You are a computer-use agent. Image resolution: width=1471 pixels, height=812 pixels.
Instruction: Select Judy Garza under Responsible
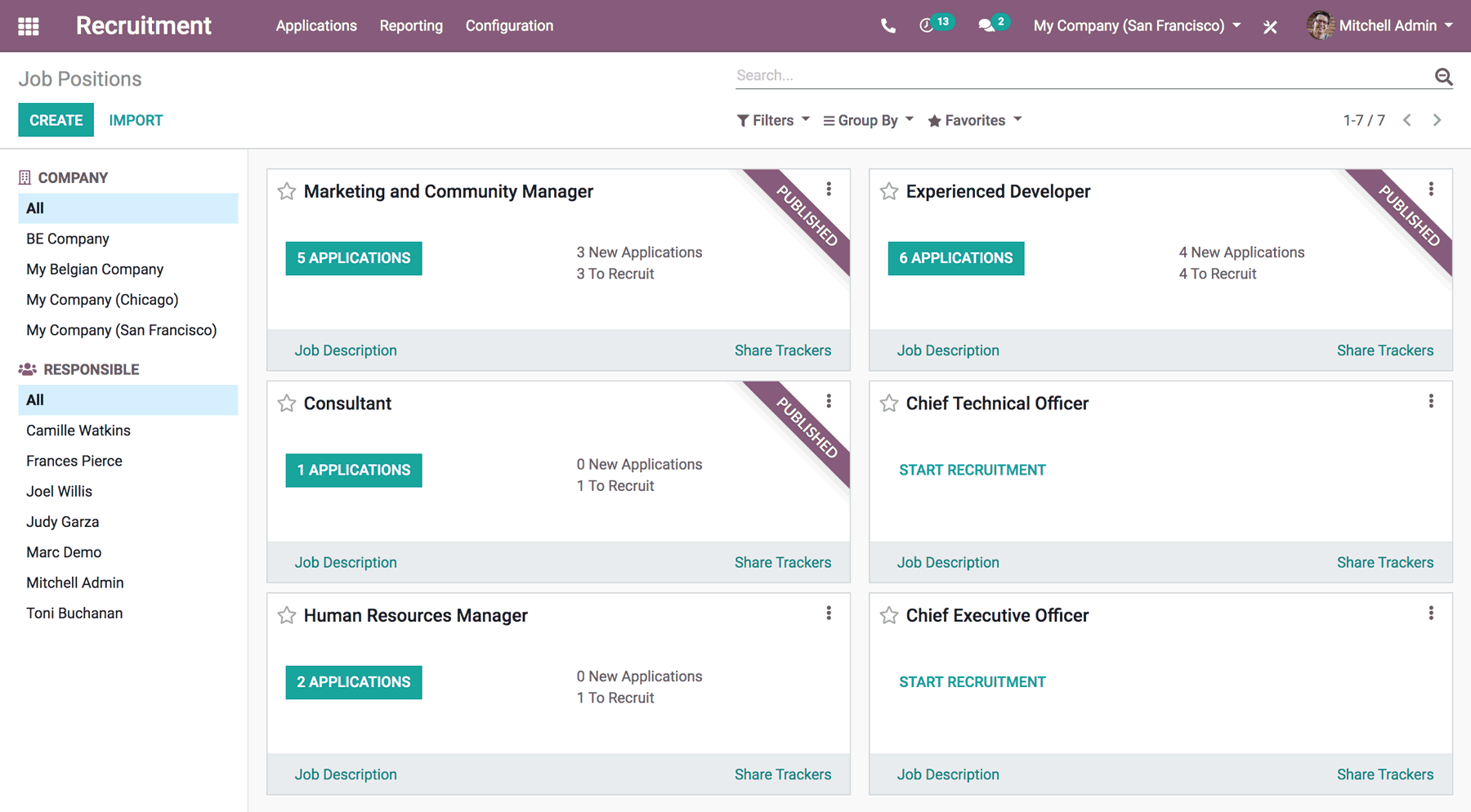[62, 521]
